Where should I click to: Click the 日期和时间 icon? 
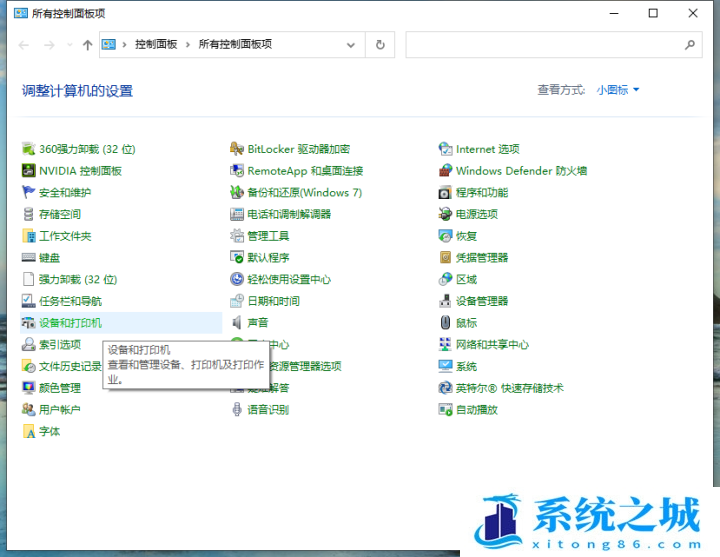[x=237, y=301]
